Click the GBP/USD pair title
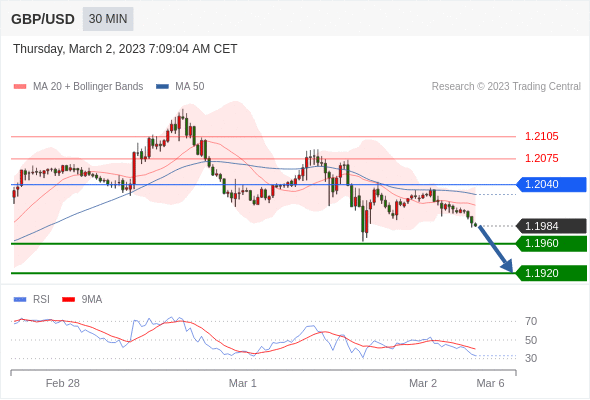The image size is (590, 400). coord(43,19)
